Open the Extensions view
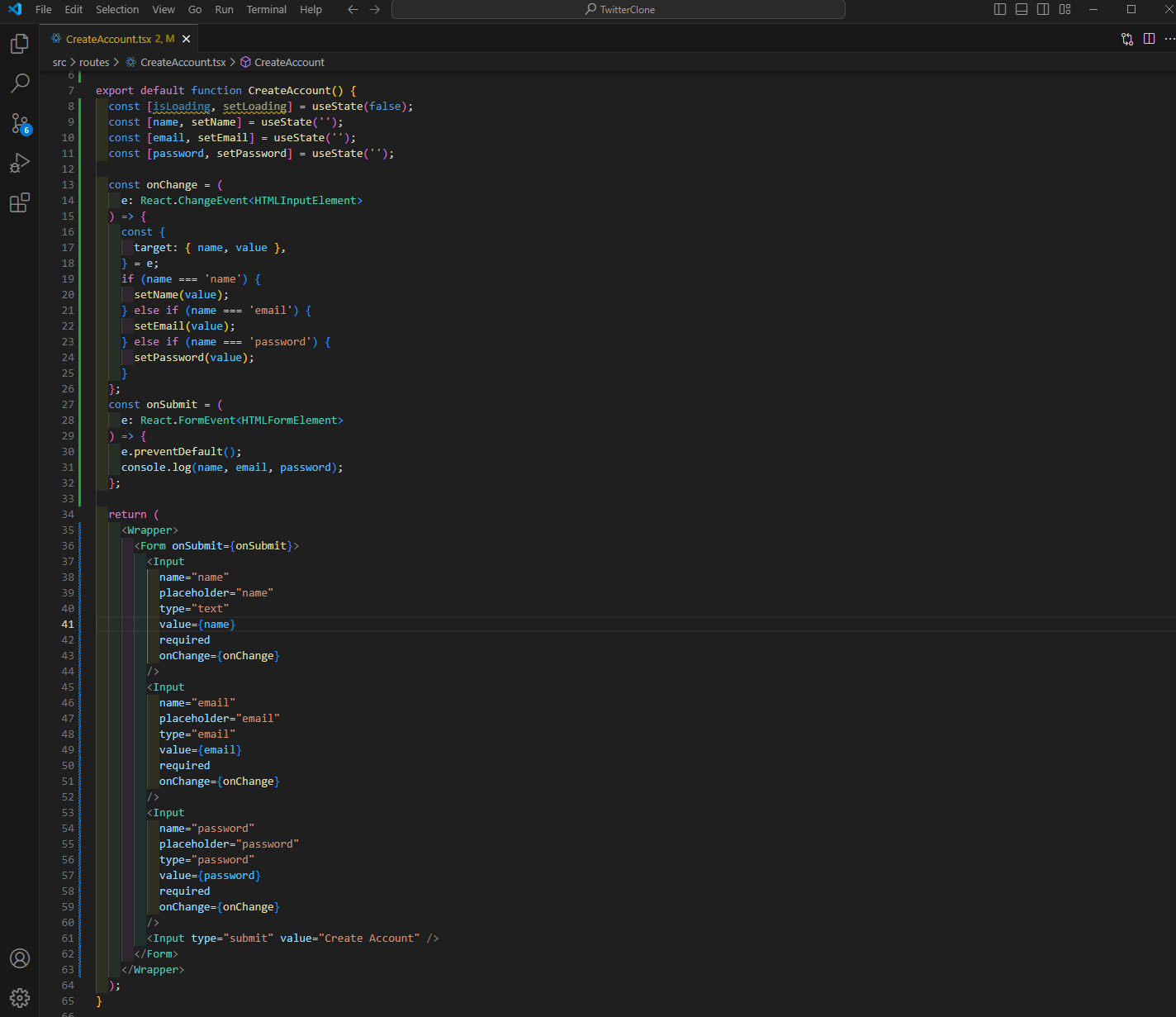This screenshot has height=1017, width=1176. (x=20, y=202)
